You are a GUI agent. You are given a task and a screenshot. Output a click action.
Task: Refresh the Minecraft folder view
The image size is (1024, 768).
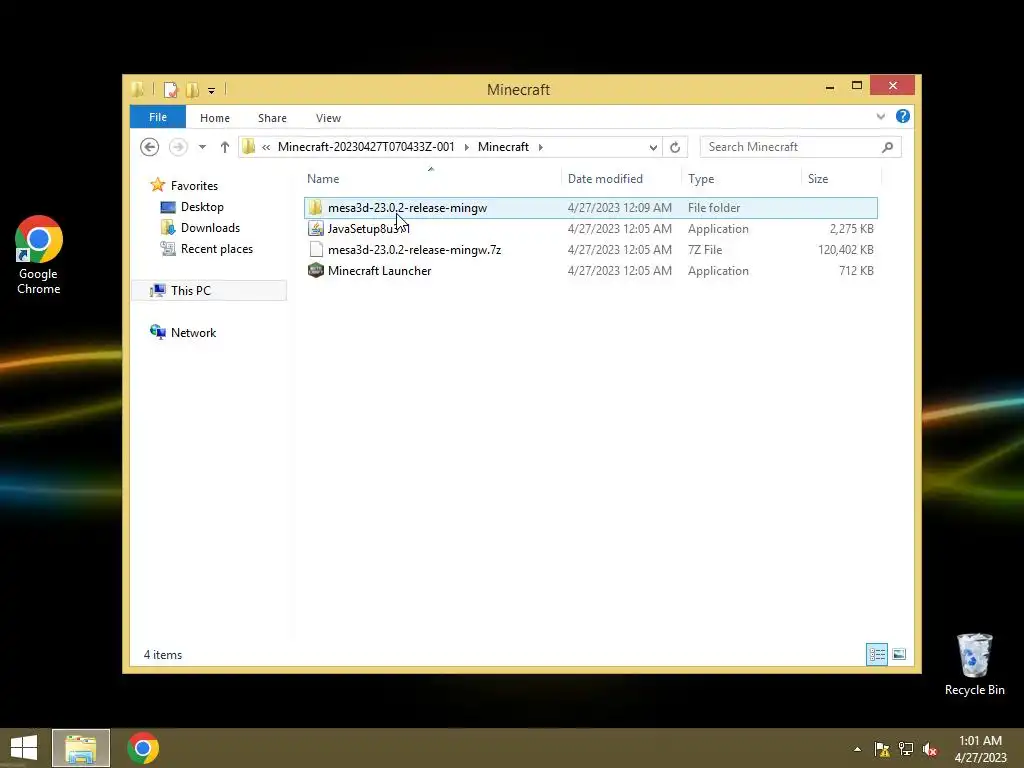pyautogui.click(x=675, y=147)
